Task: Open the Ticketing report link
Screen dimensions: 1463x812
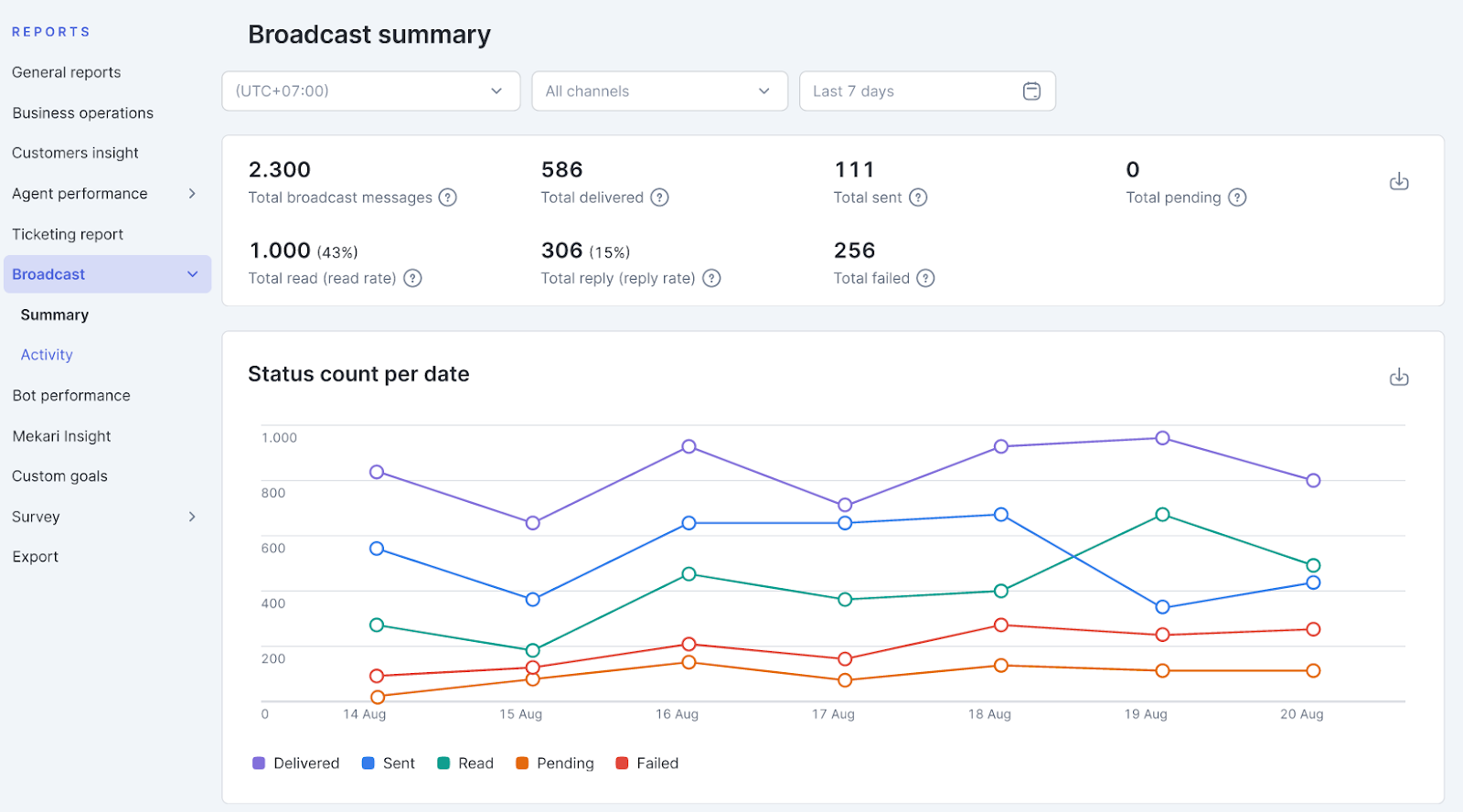Action: pyautogui.click(x=68, y=234)
